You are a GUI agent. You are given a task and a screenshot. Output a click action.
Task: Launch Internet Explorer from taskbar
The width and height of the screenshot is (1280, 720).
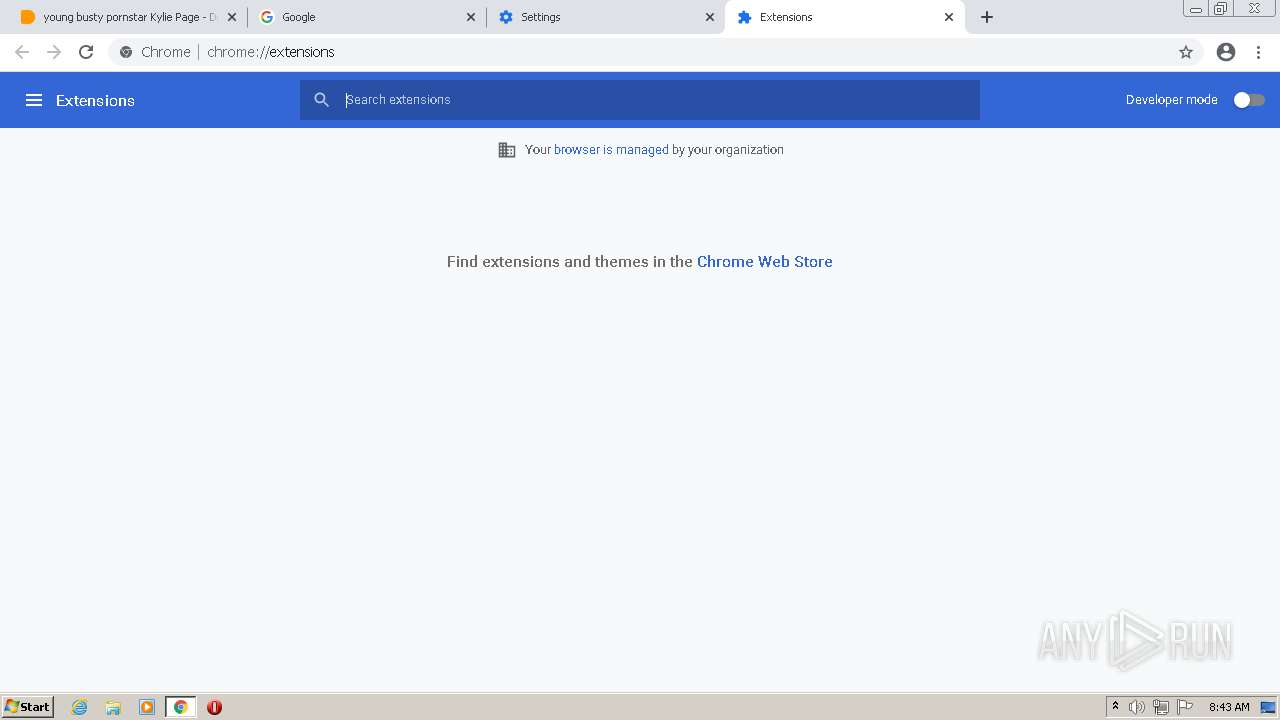coord(80,707)
